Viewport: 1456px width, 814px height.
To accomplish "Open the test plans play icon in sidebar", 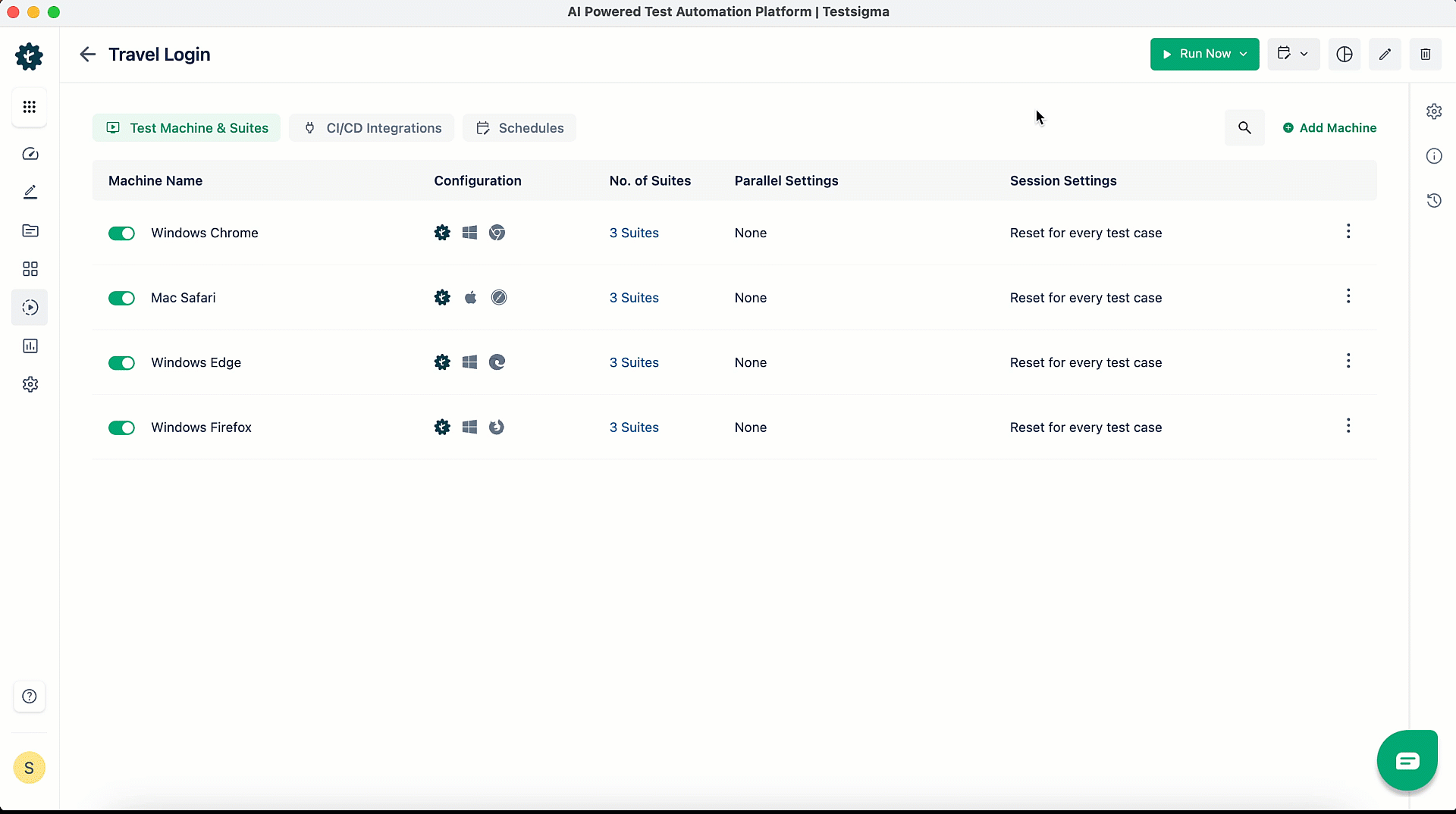I will tap(30, 307).
